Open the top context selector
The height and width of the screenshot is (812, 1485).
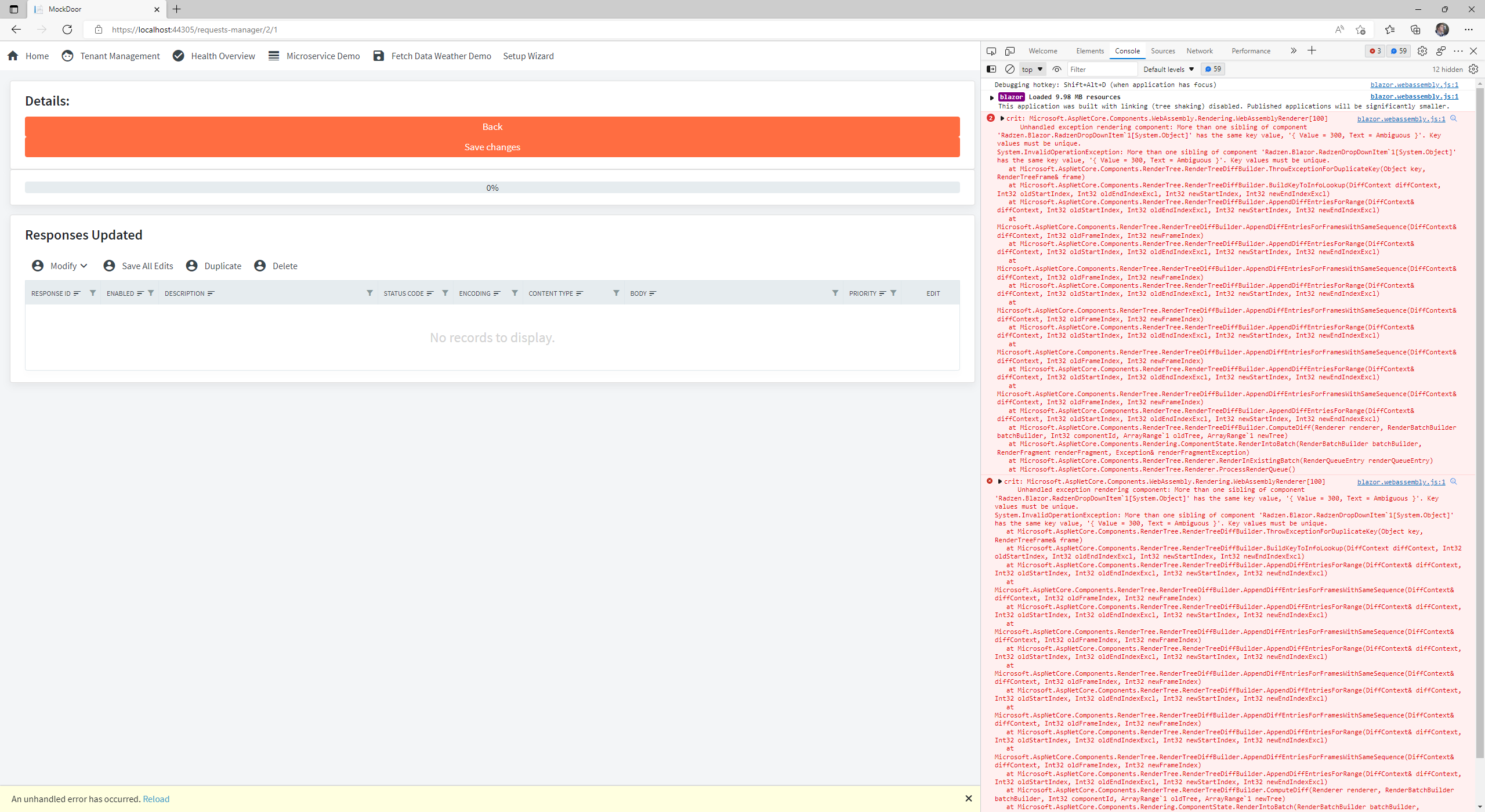1032,69
